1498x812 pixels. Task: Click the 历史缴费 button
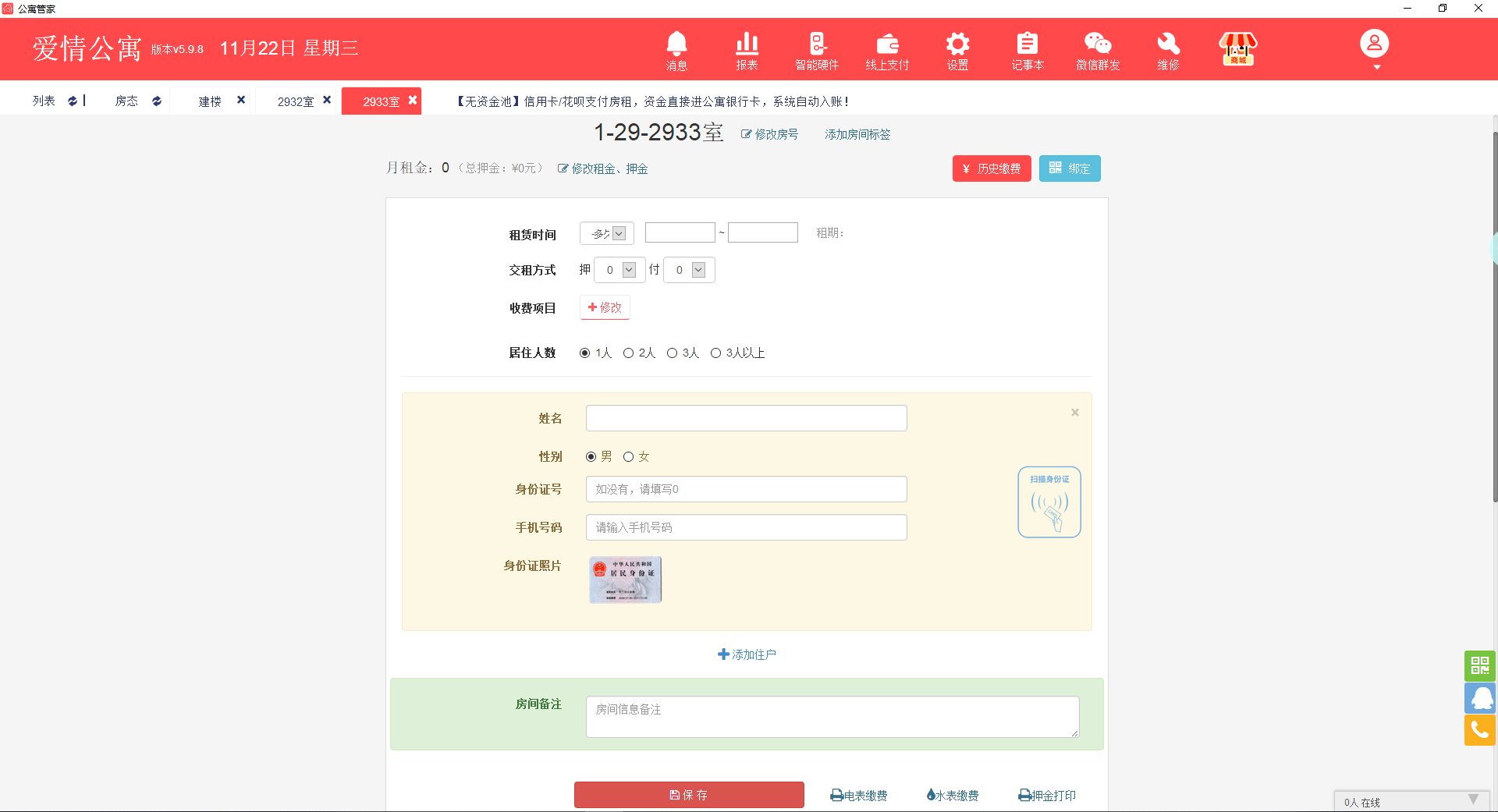coord(992,168)
